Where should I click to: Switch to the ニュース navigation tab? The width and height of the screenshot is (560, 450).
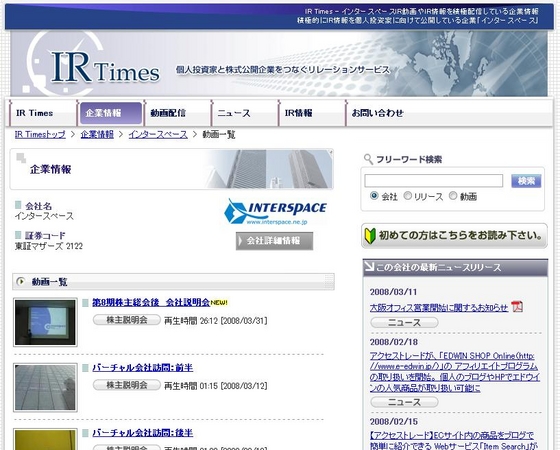pos(234,113)
